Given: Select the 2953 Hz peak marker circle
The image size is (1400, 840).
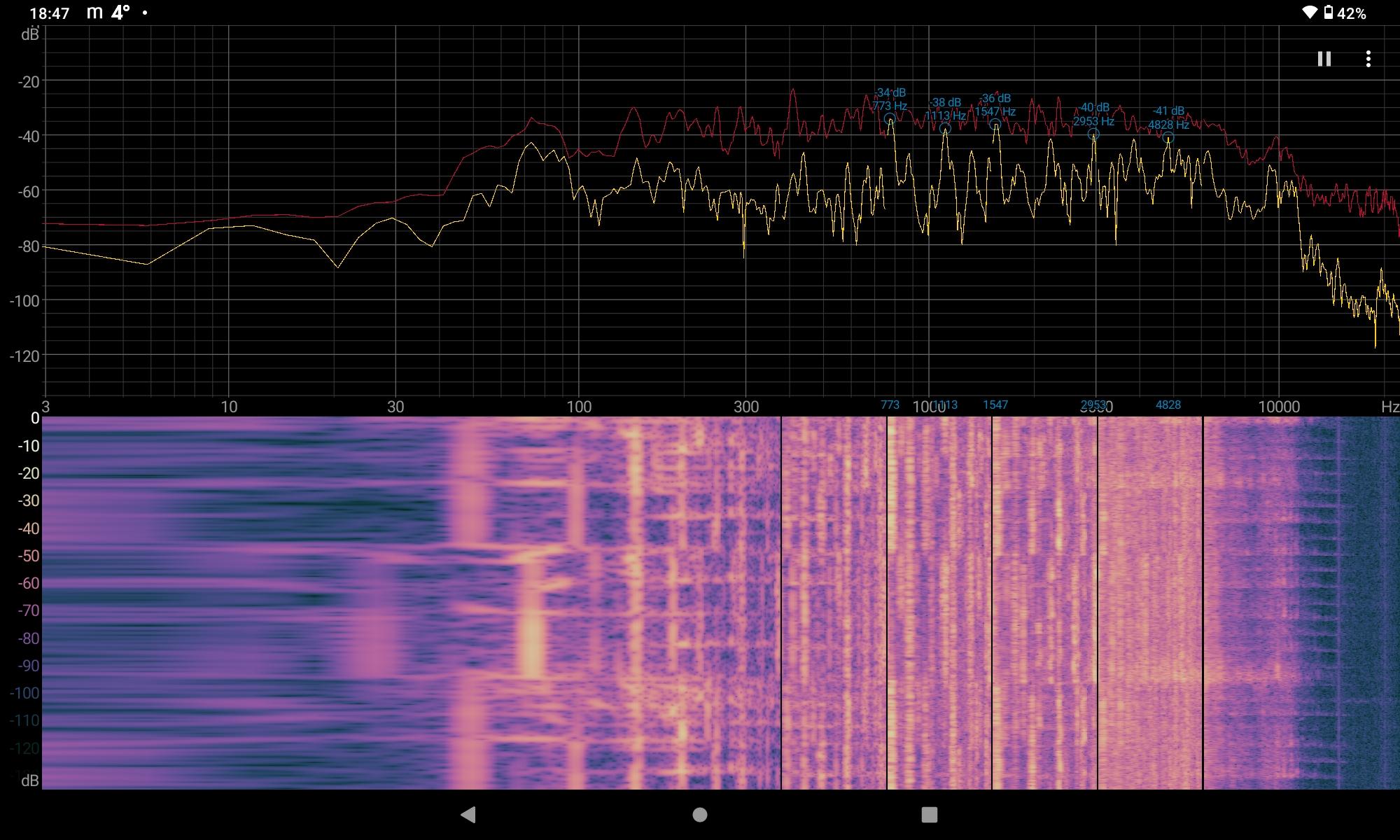Looking at the screenshot, I should (x=1093, y=134).
